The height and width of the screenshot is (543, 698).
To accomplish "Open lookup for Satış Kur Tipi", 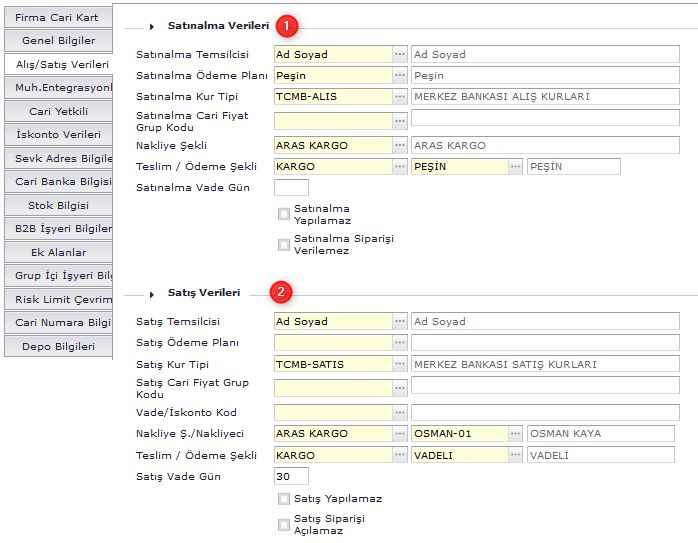I will tap(400, 364).
